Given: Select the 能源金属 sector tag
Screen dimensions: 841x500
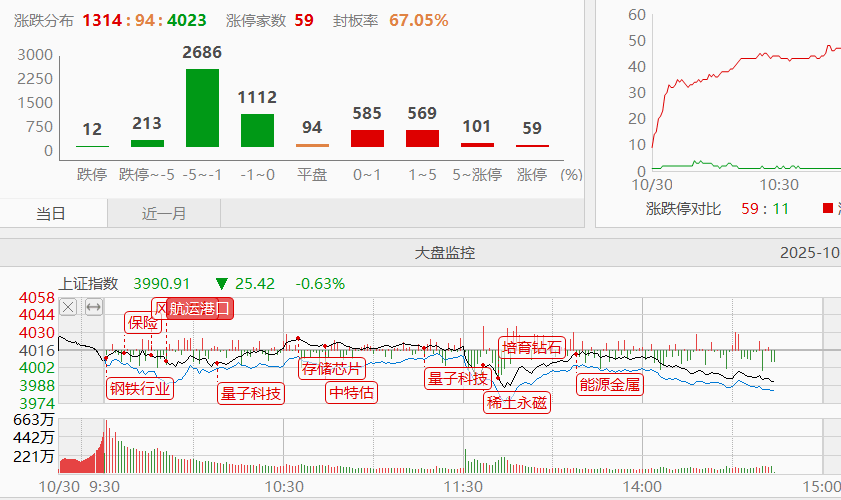Looking at the screenshot, I should (608, 383).
